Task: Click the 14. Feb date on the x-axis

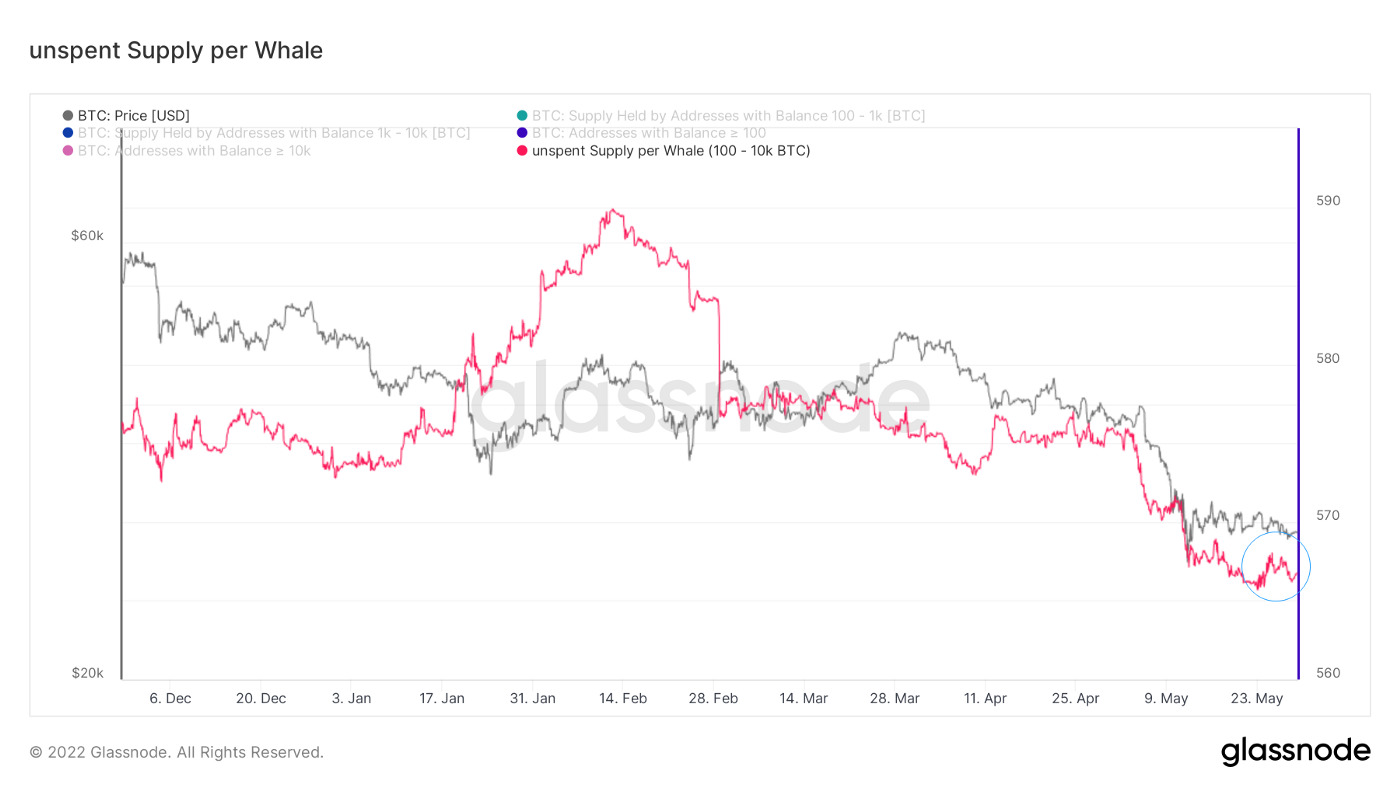Action: pyautogui.click(x=621, y=698)
